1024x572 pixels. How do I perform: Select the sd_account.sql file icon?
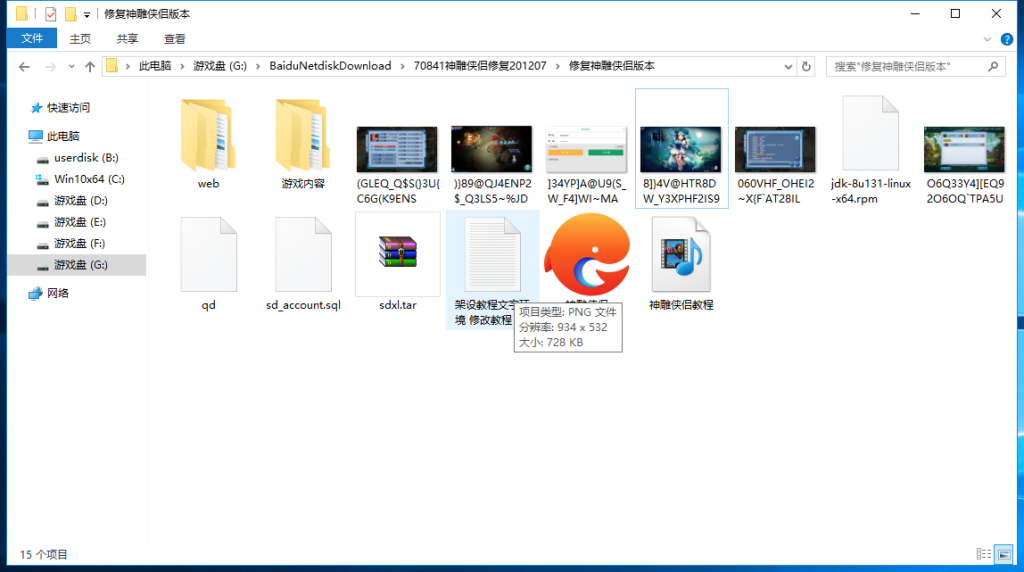pyautogui.click(x=303, y=255)
